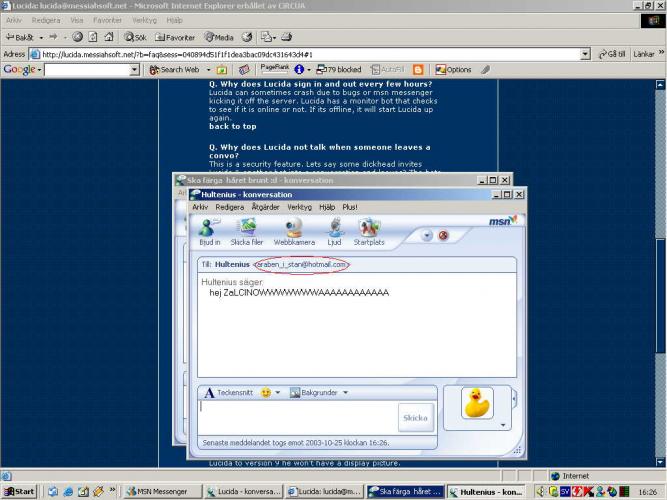
Task: Follow the 'back to top' link
Action: 232,127
